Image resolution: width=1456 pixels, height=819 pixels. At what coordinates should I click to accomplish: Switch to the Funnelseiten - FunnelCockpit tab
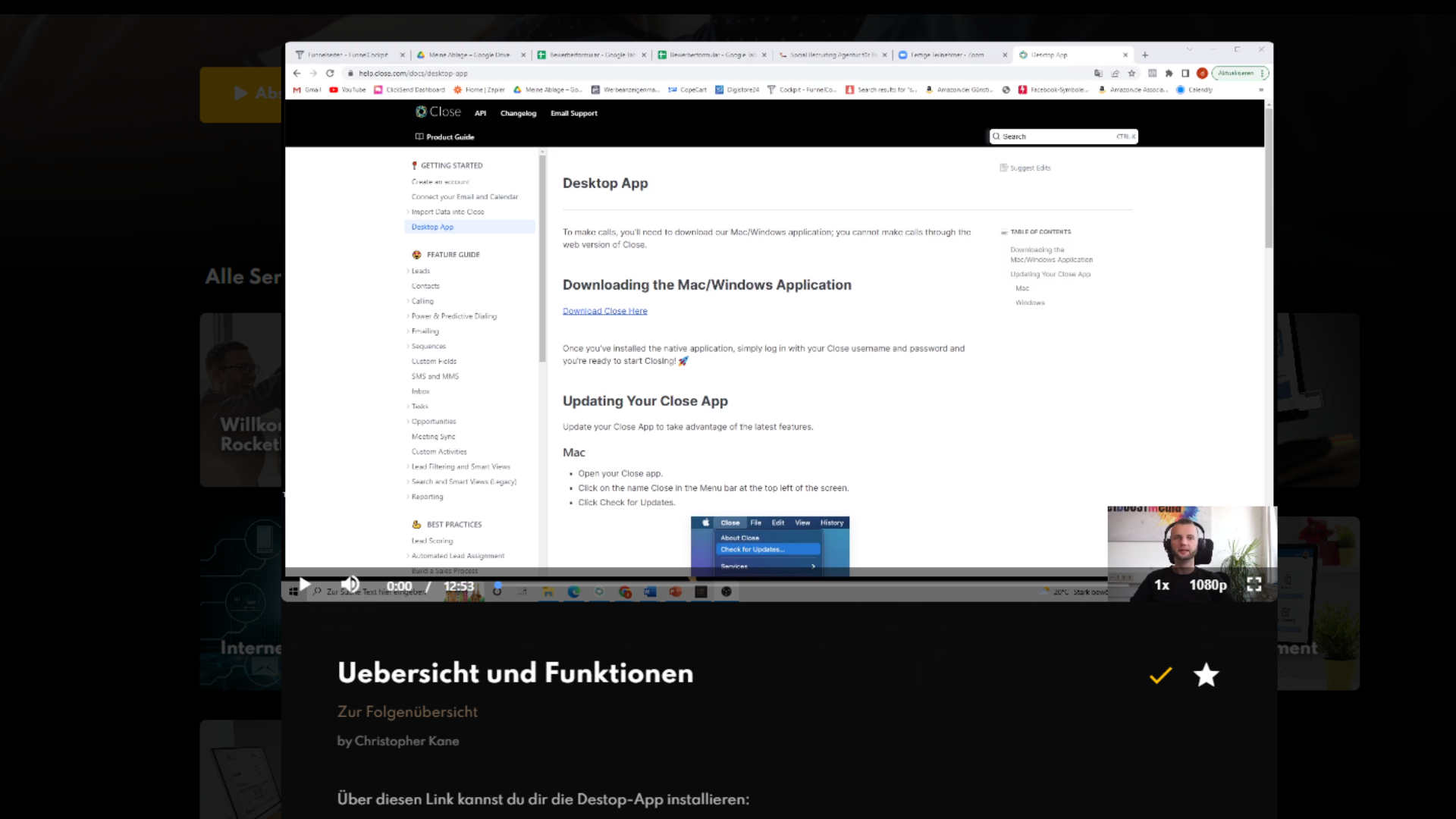coord(350,55)
